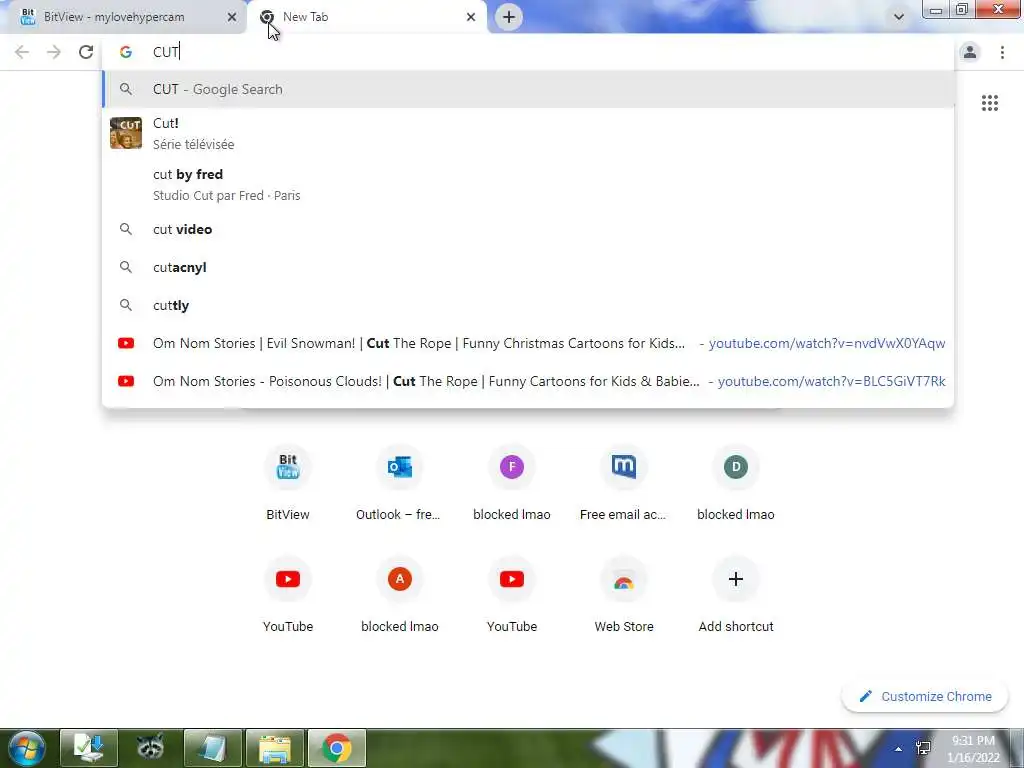Click Chrome icon on taskbar

pos(336,748)
